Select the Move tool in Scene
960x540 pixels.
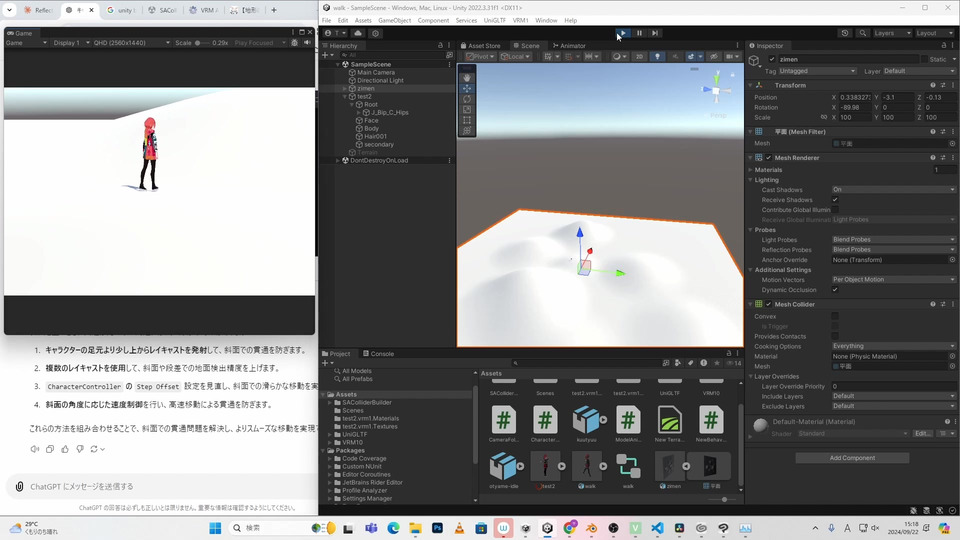pos(467,88)
